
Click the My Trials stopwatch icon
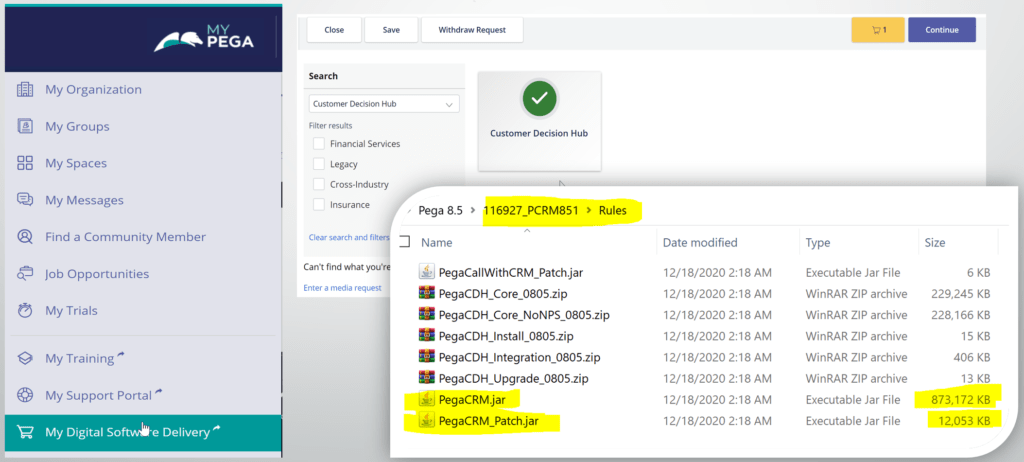(25, 310)
